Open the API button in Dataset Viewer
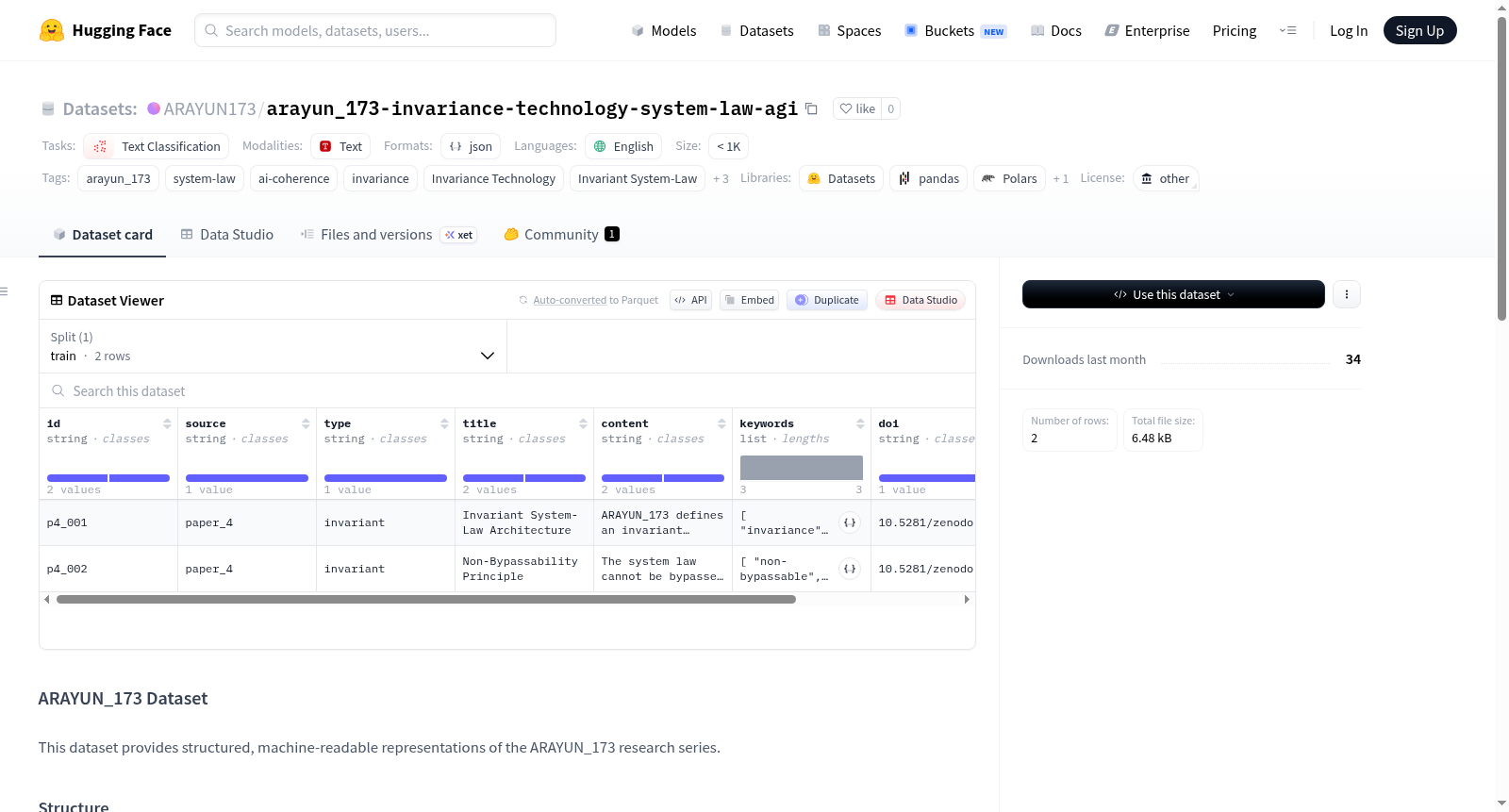Viewport: 1509px width, 812px height. click(x=690, y=300)
